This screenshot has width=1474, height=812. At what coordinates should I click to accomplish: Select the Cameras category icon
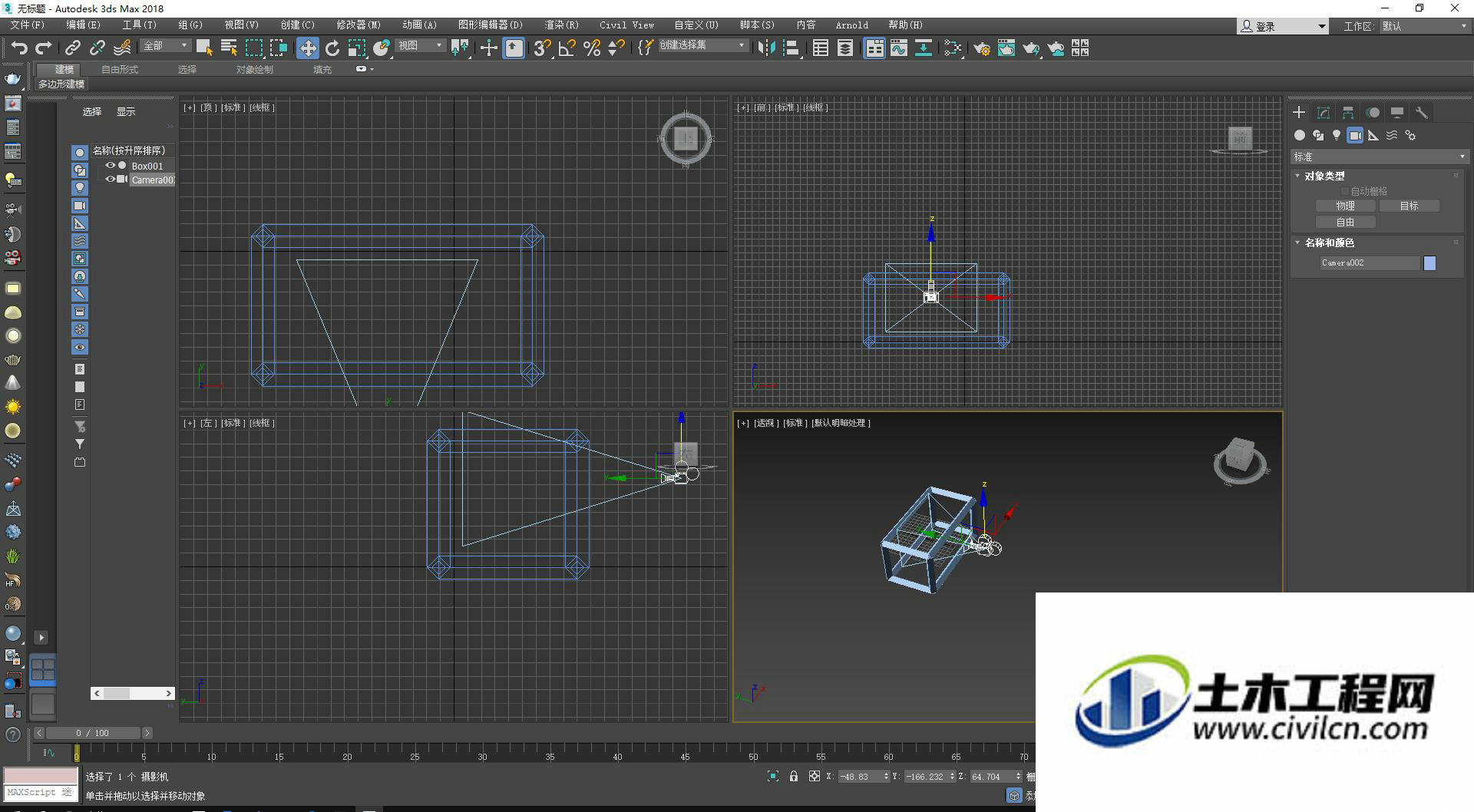(1355, 135)
